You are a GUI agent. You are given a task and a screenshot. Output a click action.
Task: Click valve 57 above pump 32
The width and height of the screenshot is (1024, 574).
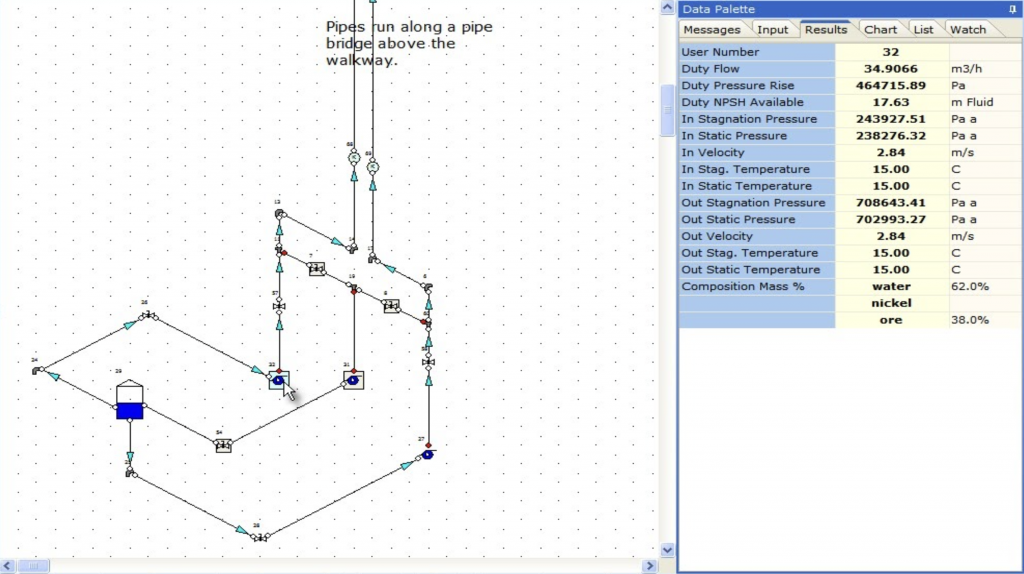click(x=279, y=305)
